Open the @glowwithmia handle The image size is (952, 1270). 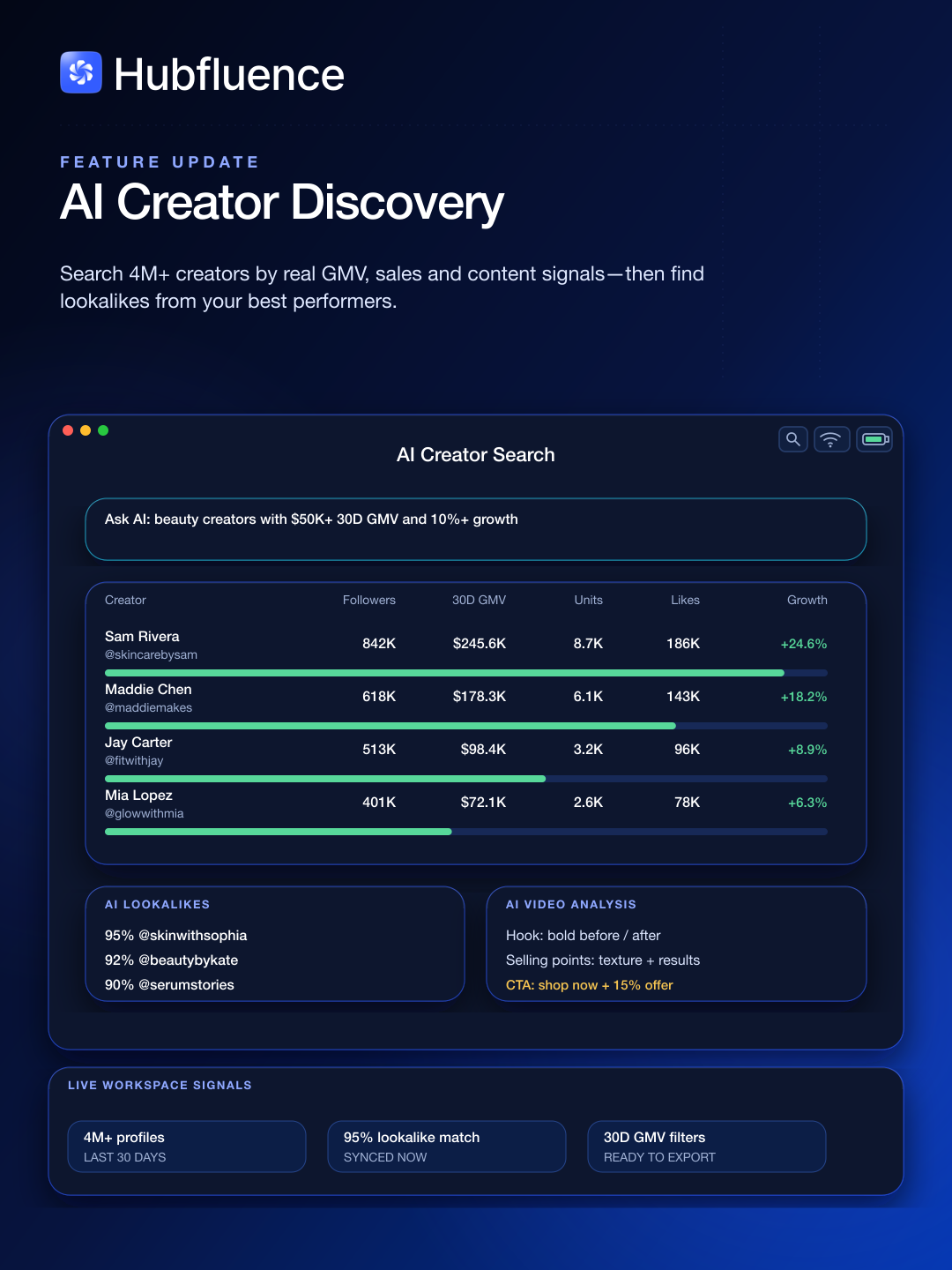click(145, 813)
